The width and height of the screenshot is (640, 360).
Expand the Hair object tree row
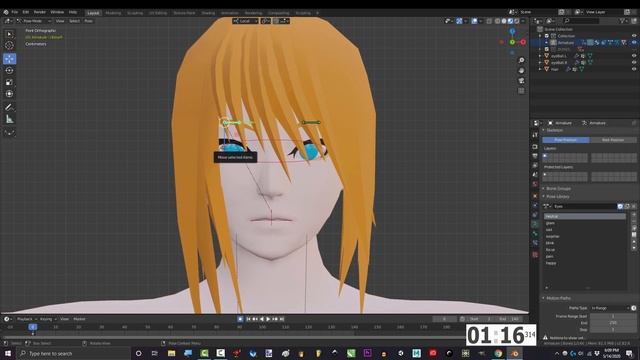click(x=540, y=69)
